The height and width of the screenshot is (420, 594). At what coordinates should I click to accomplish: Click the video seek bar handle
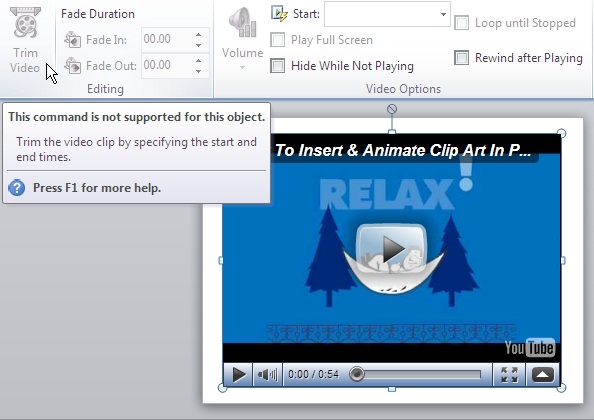pos(356,374)
